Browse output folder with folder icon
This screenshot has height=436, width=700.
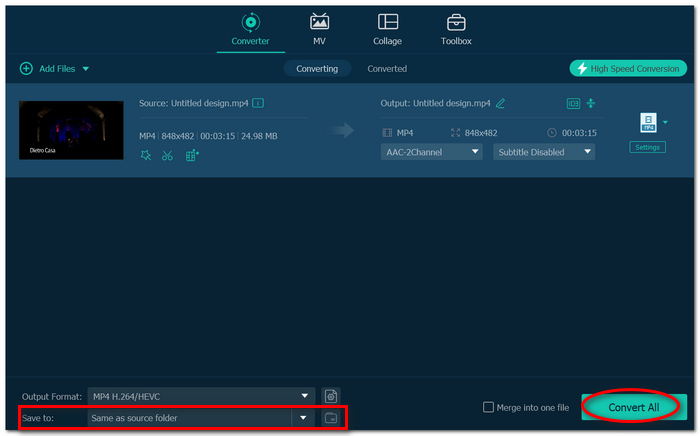(331, 418)
